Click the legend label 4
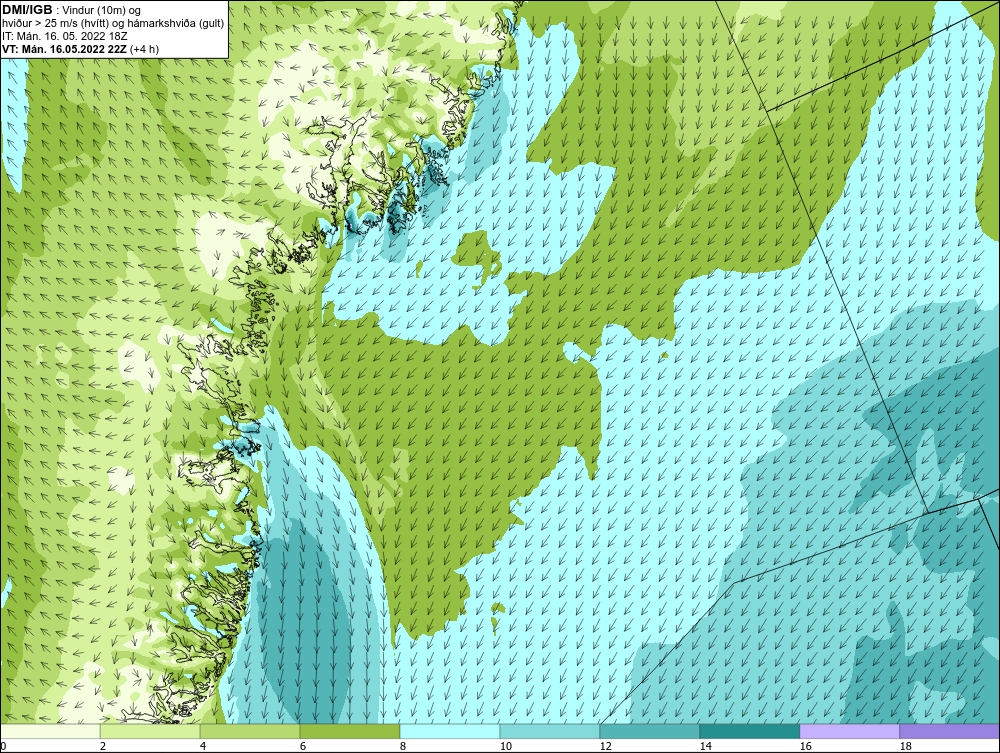Viewport: 1000px width, 753px height. point(203,746)
